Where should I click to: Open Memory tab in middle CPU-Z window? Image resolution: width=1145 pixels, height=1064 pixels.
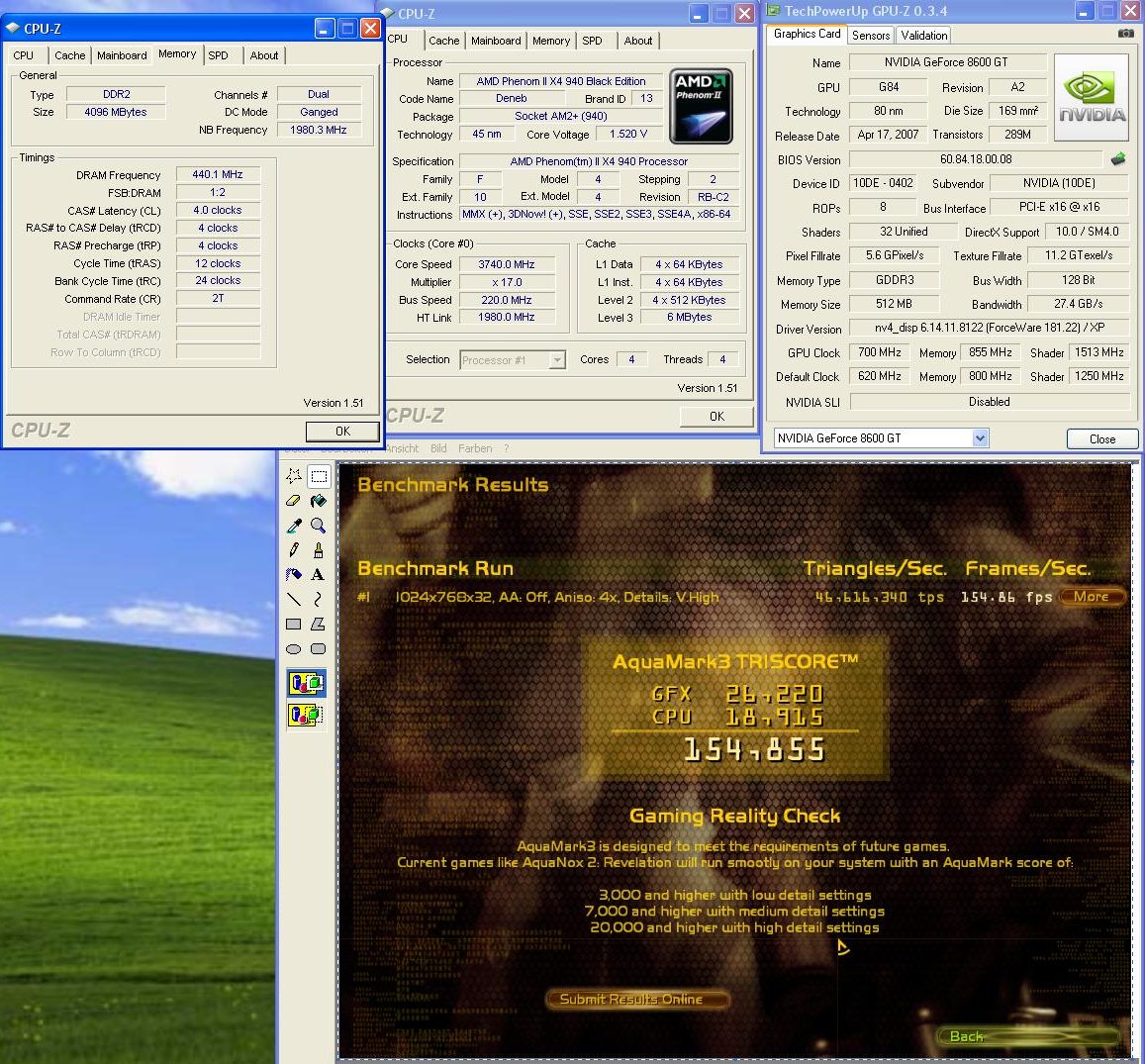550,41
